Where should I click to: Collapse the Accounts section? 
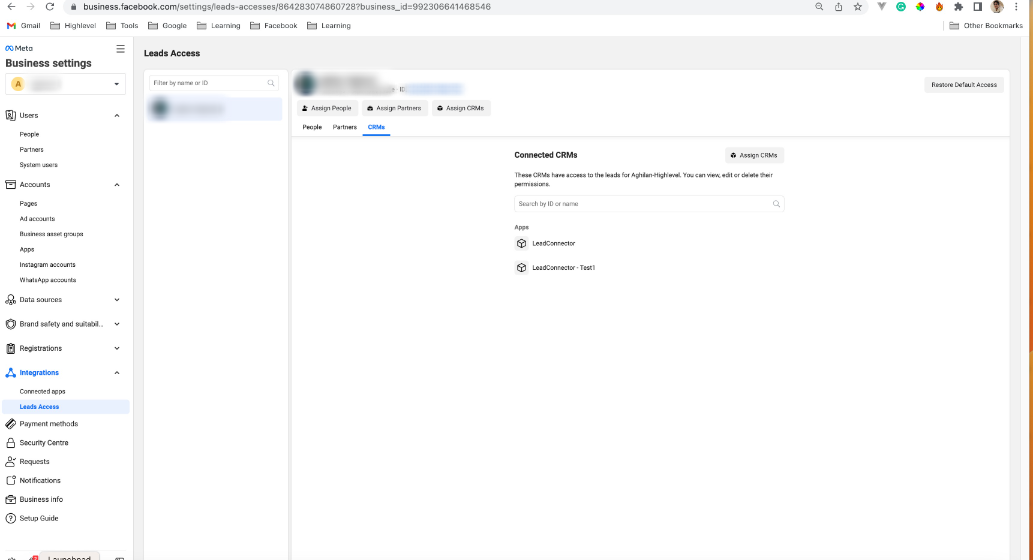(x=117, y=184)
